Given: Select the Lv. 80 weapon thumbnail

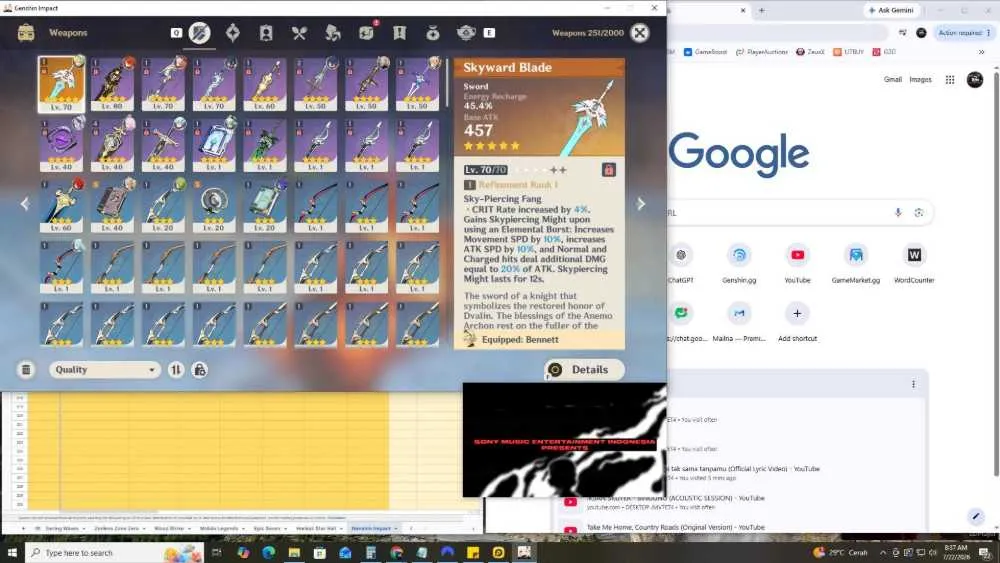Looking at the screenshot, I should pyautogui.click(x=112, y=84).
